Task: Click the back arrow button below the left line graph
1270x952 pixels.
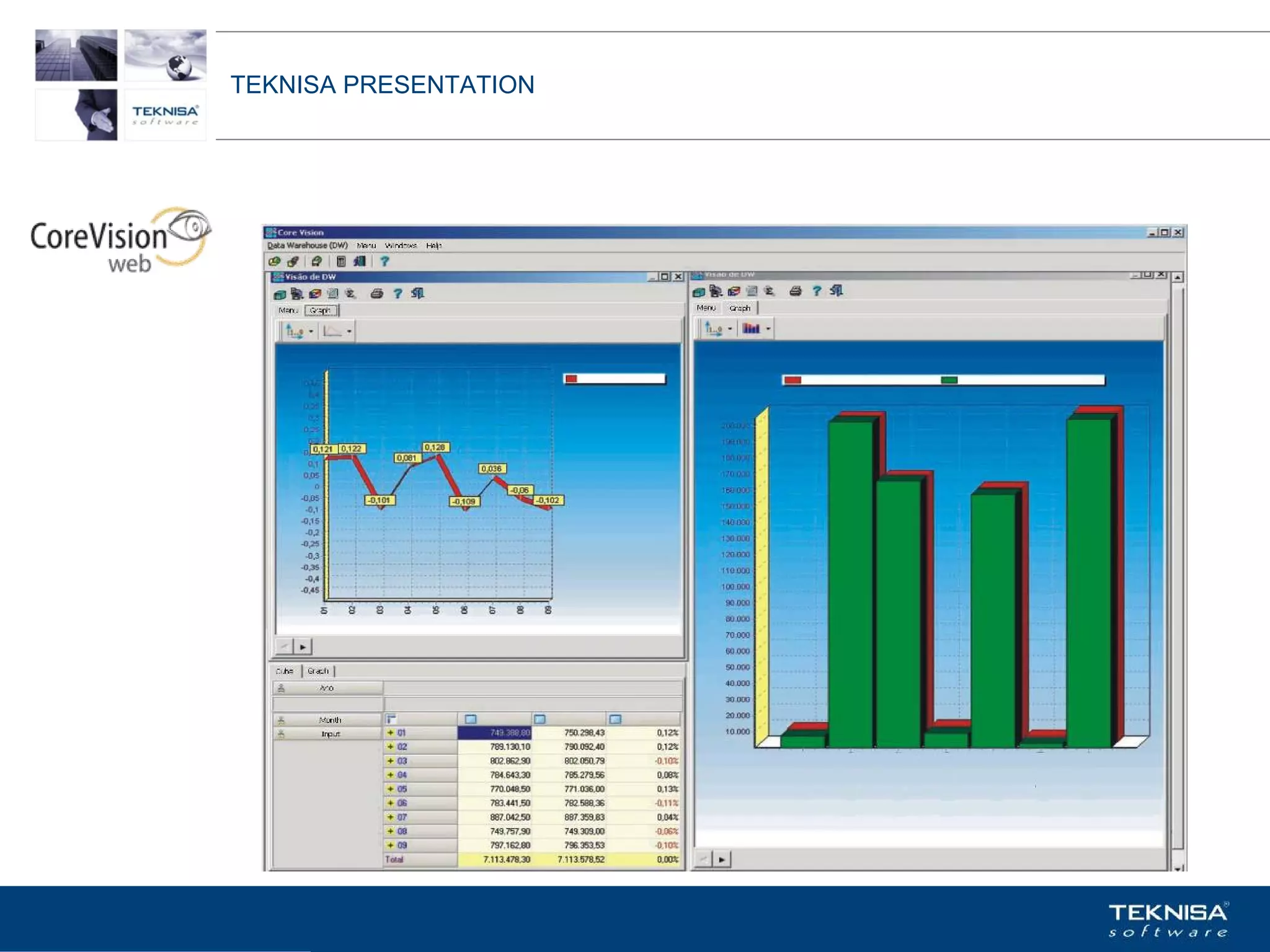Action: 285,647
